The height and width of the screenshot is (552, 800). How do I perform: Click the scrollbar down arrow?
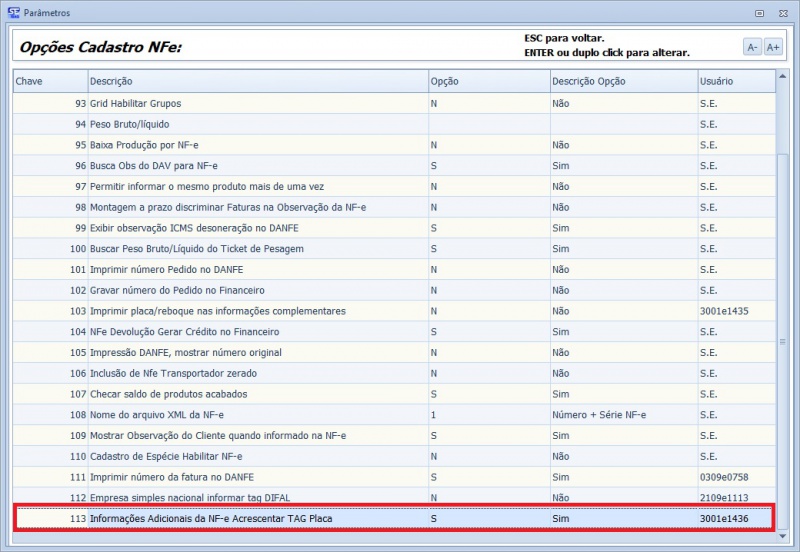(x=783, y=535)
